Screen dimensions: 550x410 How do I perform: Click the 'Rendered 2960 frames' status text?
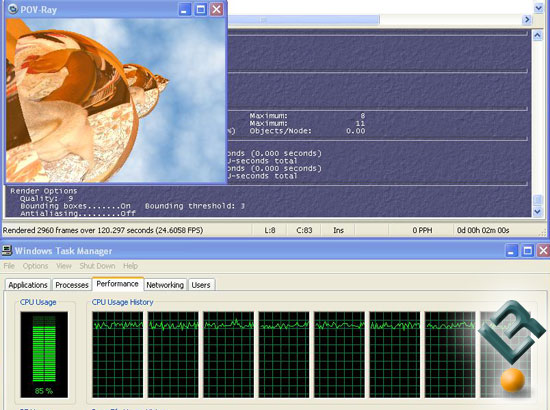pos(103,230)
